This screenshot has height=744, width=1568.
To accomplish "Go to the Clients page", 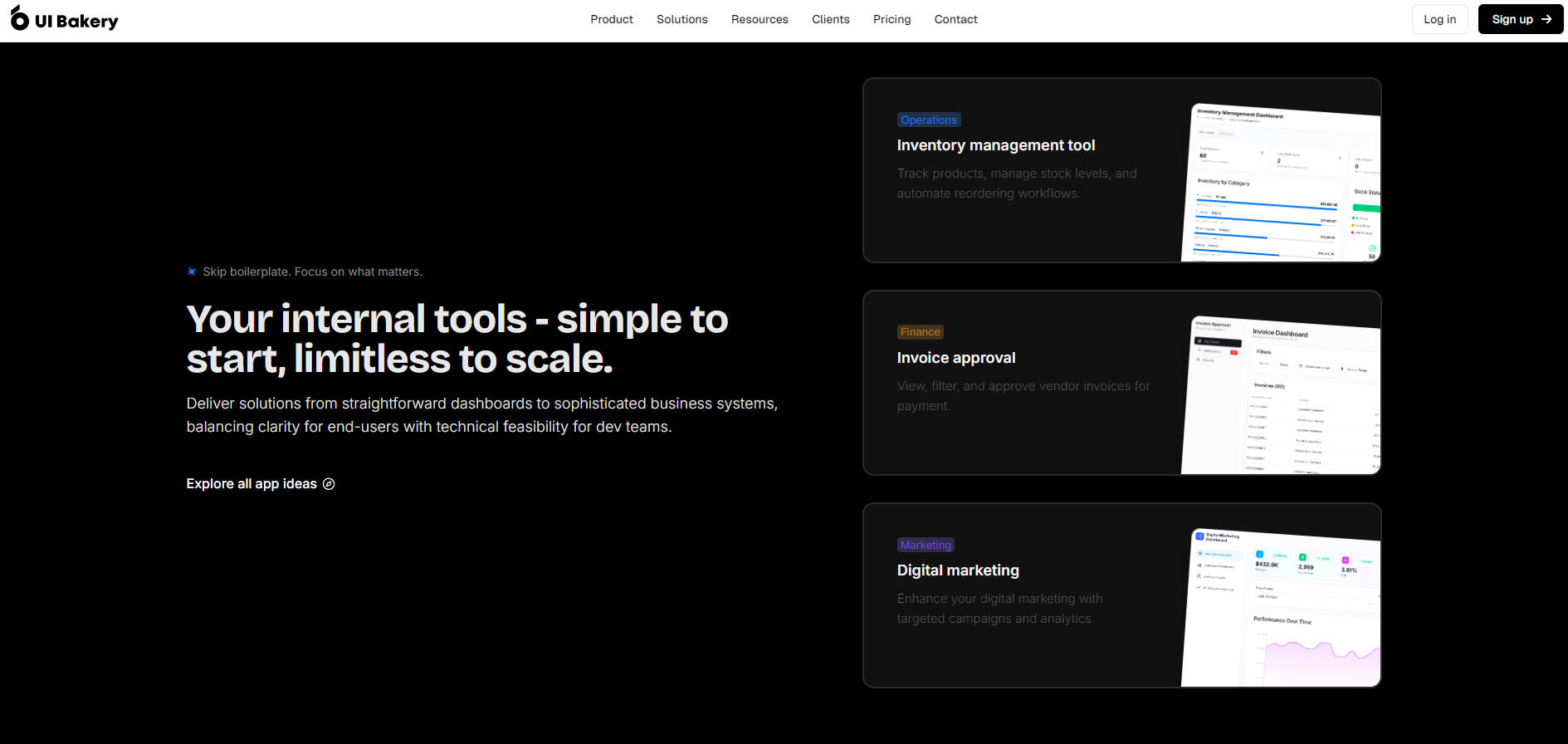I will click(x=830, y=19).
